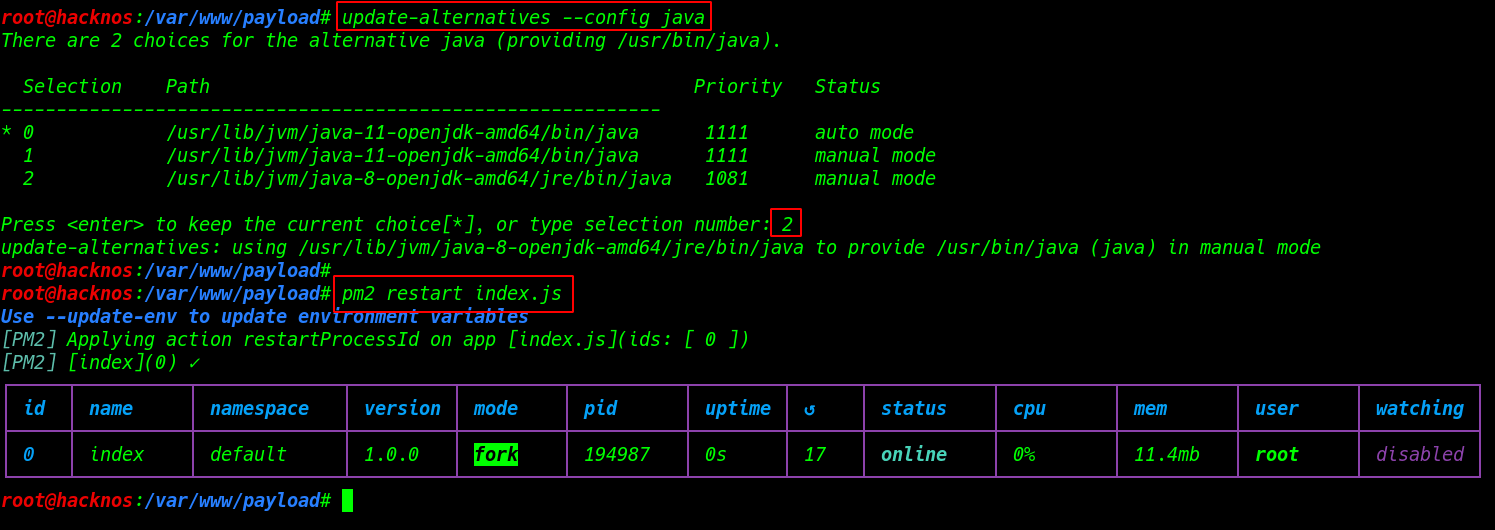This screenshot has width=1495, height=530.
Task: Click the 'root' user cell in PM2 table
Action: click(1277, 455)
